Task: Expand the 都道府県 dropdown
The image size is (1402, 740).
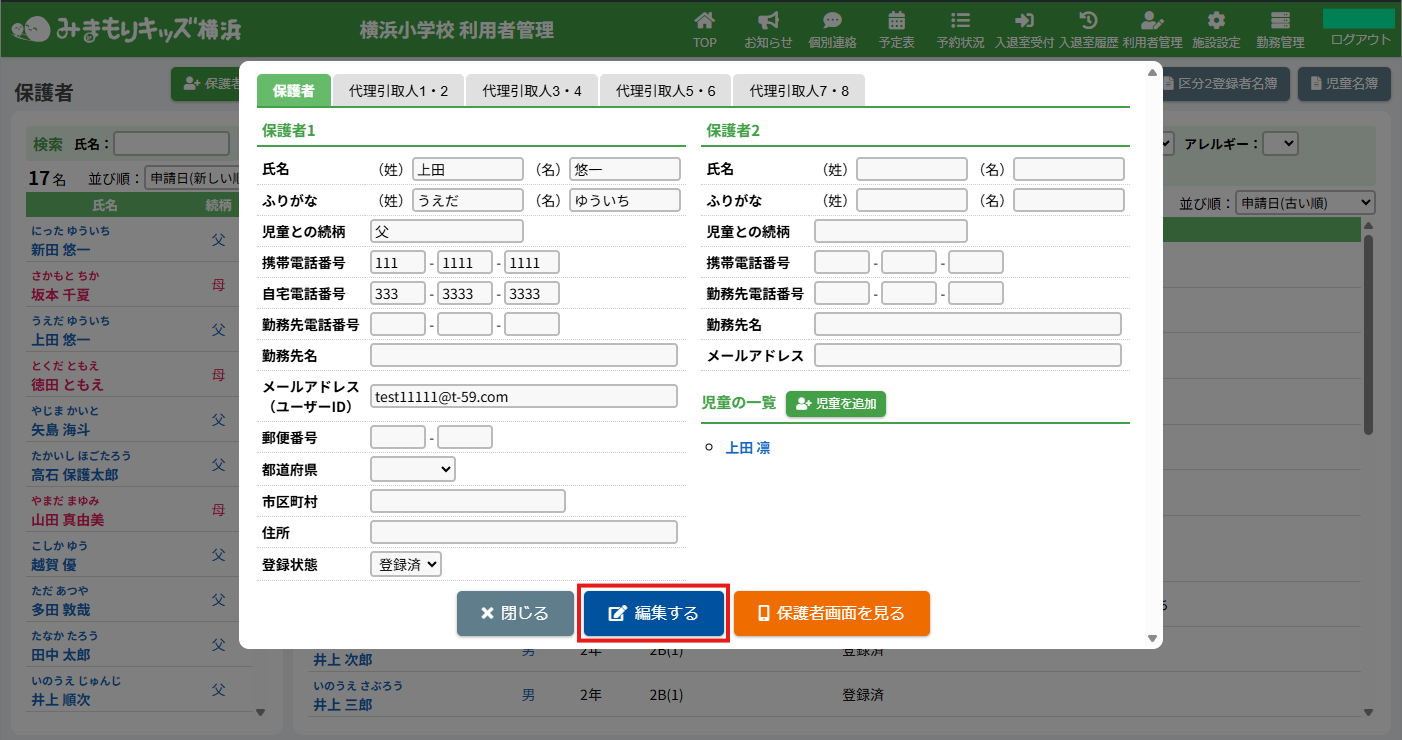Action: 412,469
